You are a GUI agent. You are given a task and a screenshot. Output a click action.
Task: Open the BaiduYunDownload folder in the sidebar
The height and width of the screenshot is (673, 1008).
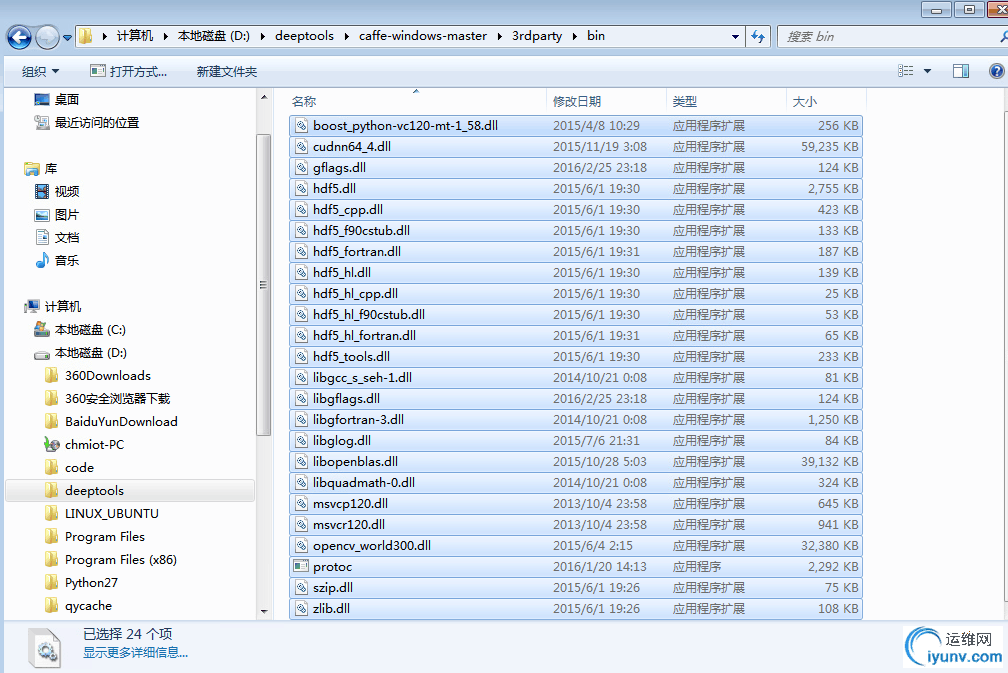[121, 422]
